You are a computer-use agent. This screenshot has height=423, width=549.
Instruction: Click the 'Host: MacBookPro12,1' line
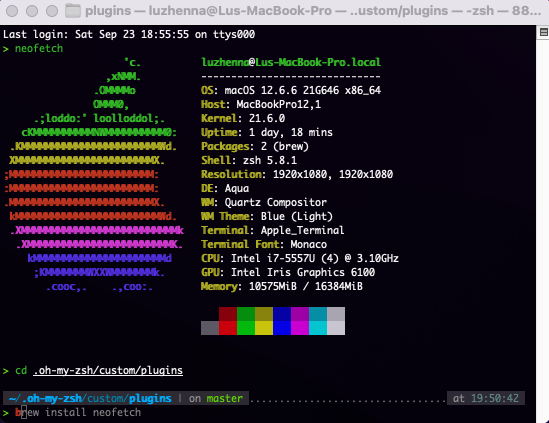261,104
